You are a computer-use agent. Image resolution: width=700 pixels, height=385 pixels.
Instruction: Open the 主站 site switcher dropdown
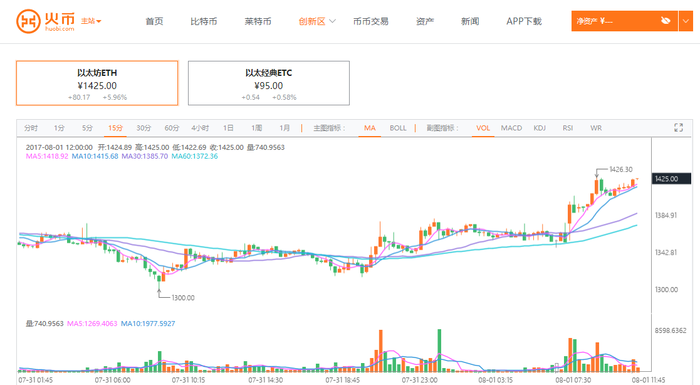91,21
